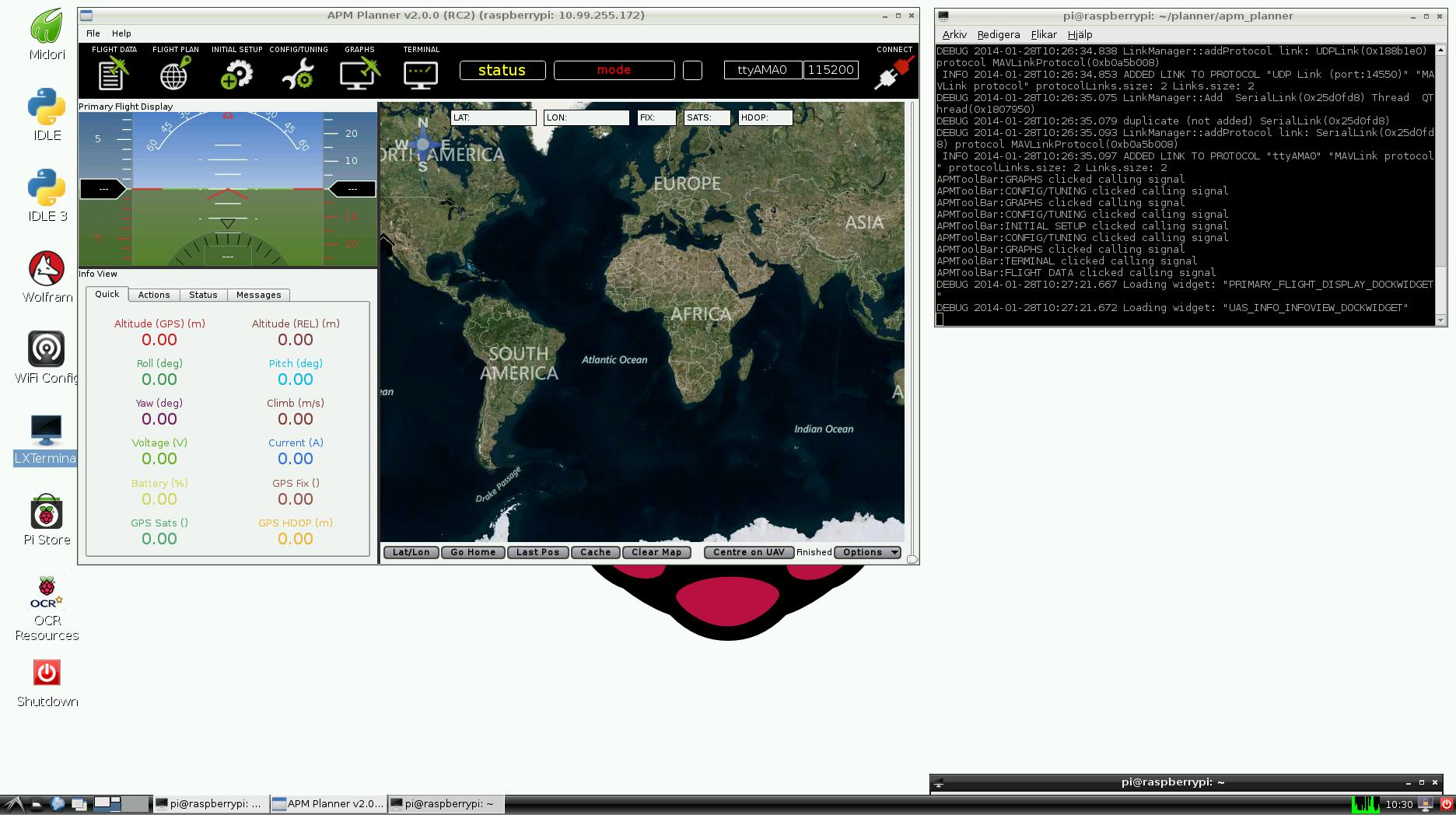Screen dimensions: 1456x815
Task: Open IDLE 3 desktop icon
Action: click(x=47, y=187)
